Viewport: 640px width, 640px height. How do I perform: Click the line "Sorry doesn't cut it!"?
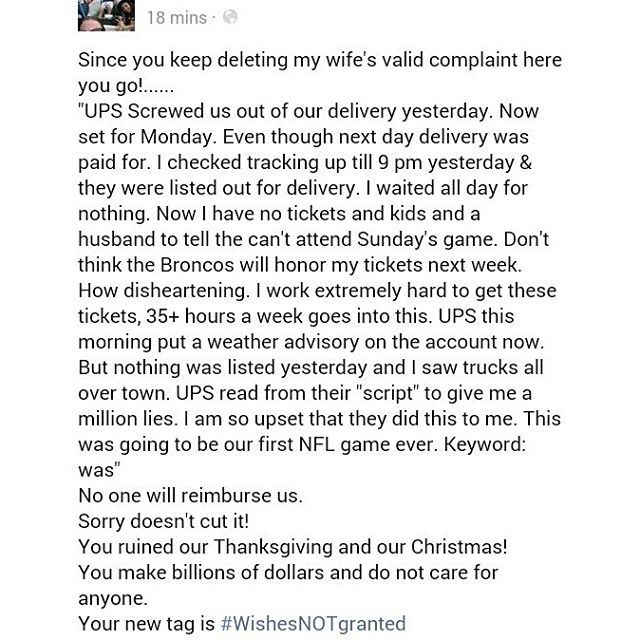[x=163, y=521]
